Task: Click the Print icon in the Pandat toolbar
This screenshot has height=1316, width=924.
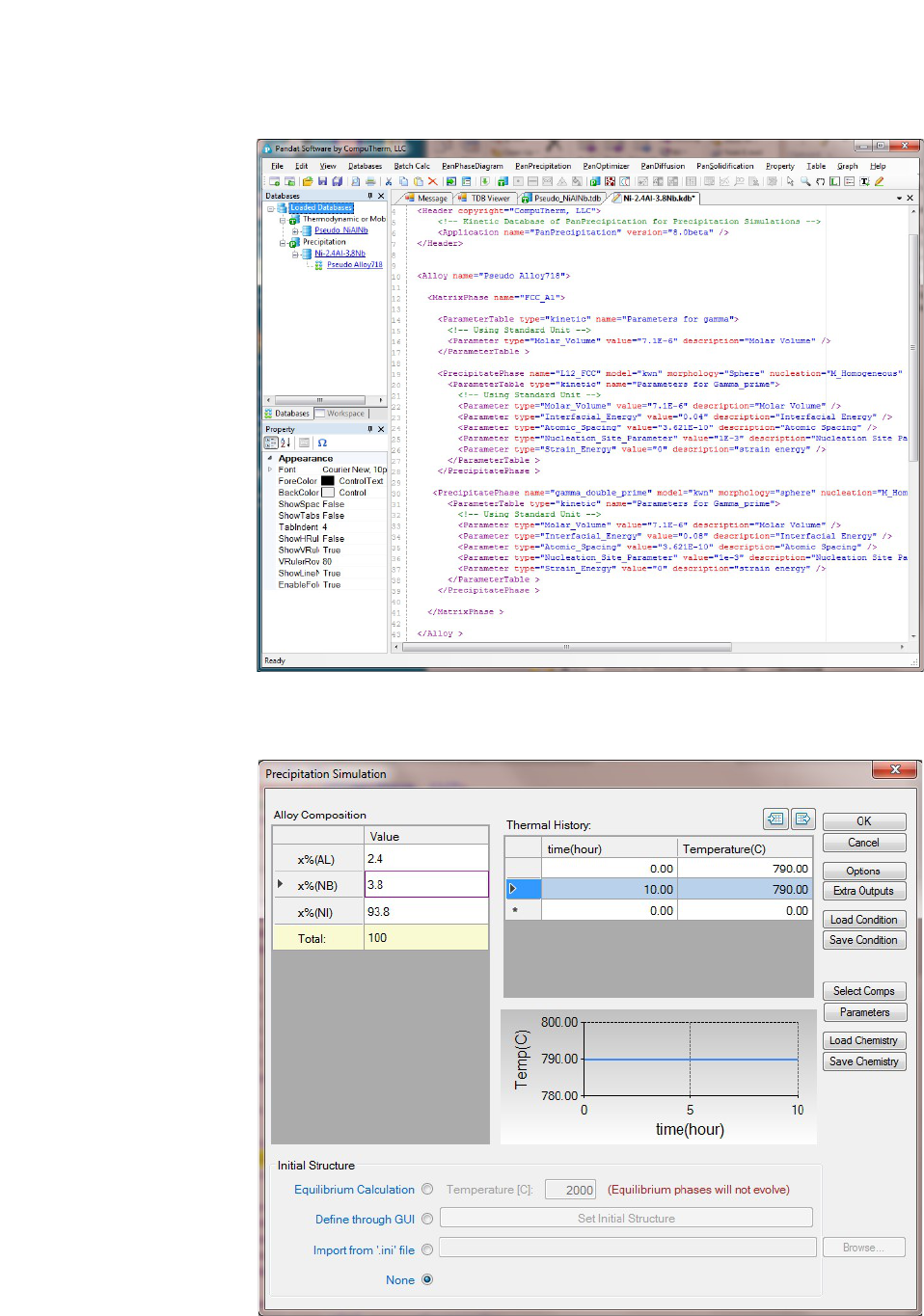Action: 370,181
